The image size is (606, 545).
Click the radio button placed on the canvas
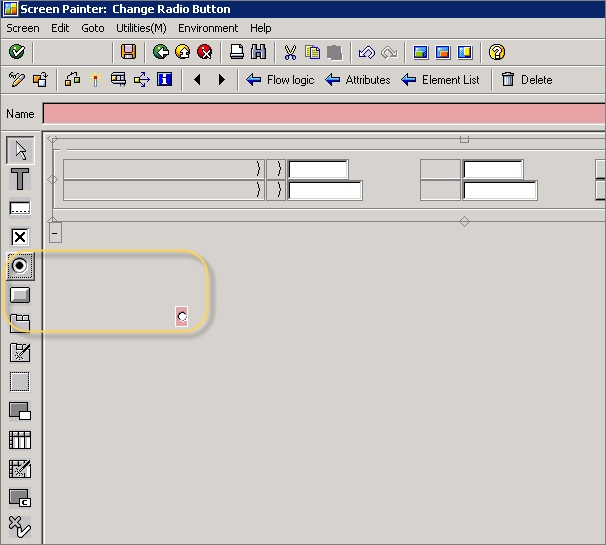(182, 317)
